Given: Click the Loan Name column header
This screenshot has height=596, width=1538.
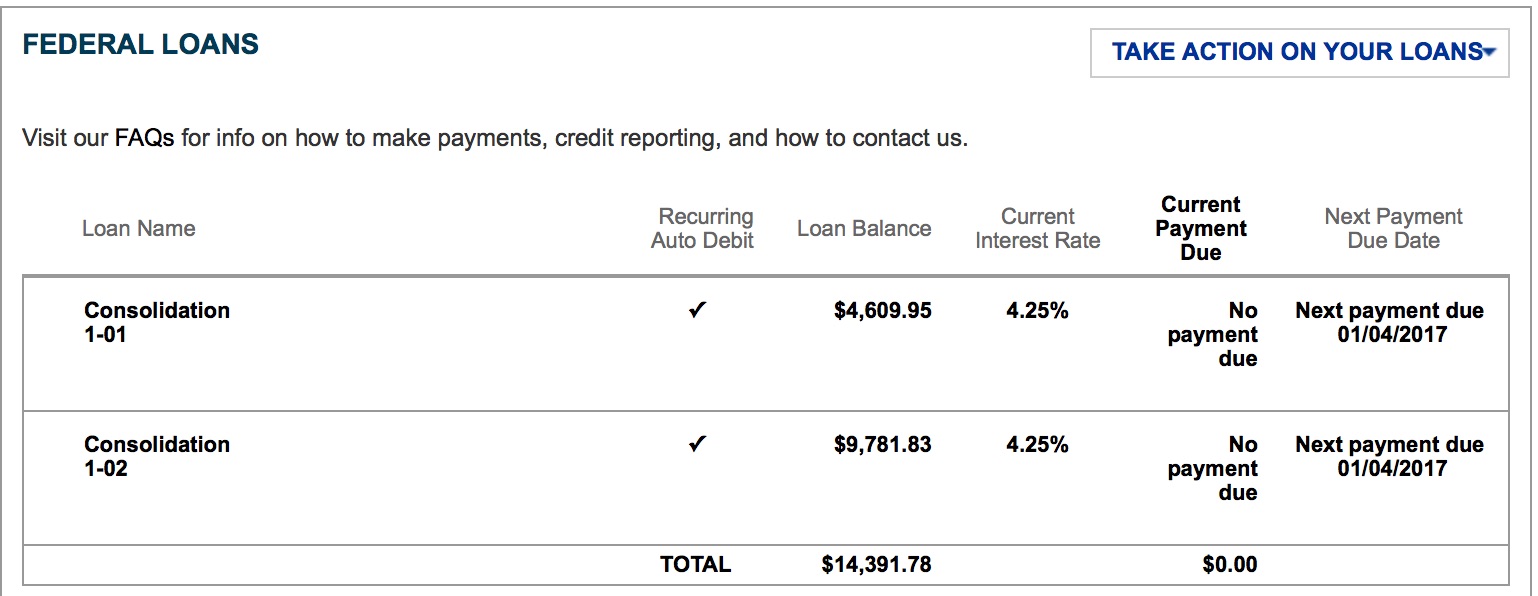Looking at the screenshot, I should [x=138, y=229].
